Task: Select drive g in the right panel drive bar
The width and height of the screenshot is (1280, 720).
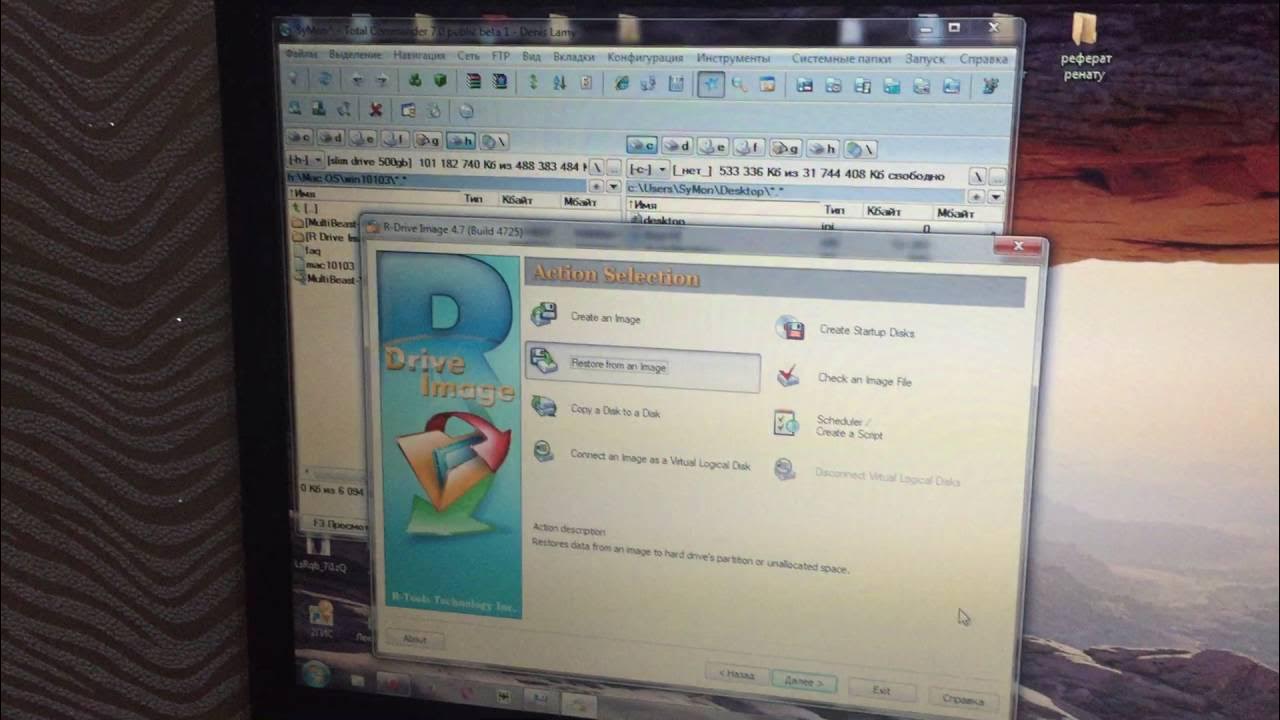Action: (786, 148)
